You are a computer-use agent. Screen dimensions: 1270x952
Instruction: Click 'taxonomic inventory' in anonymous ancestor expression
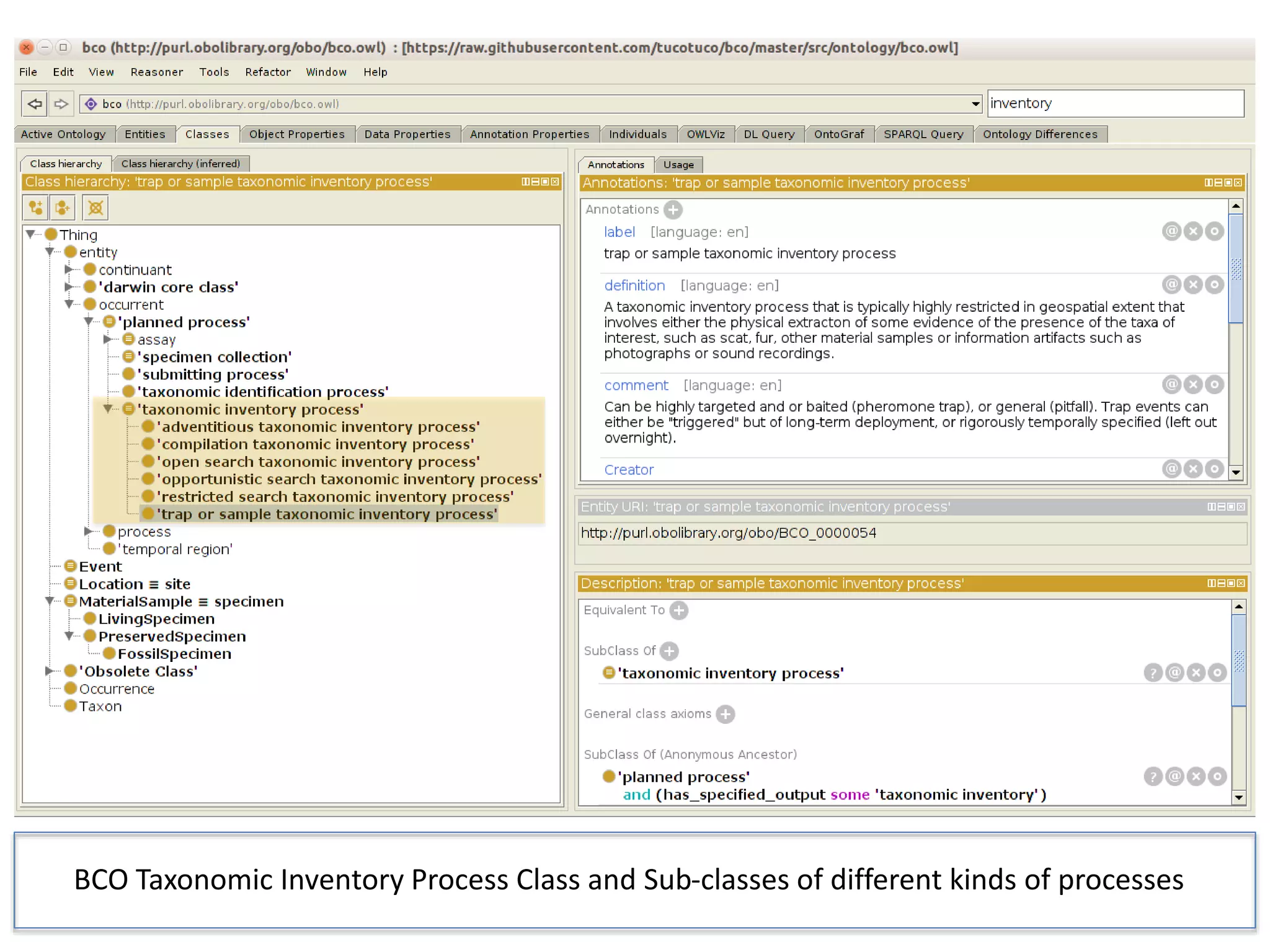tap(957, 795)
